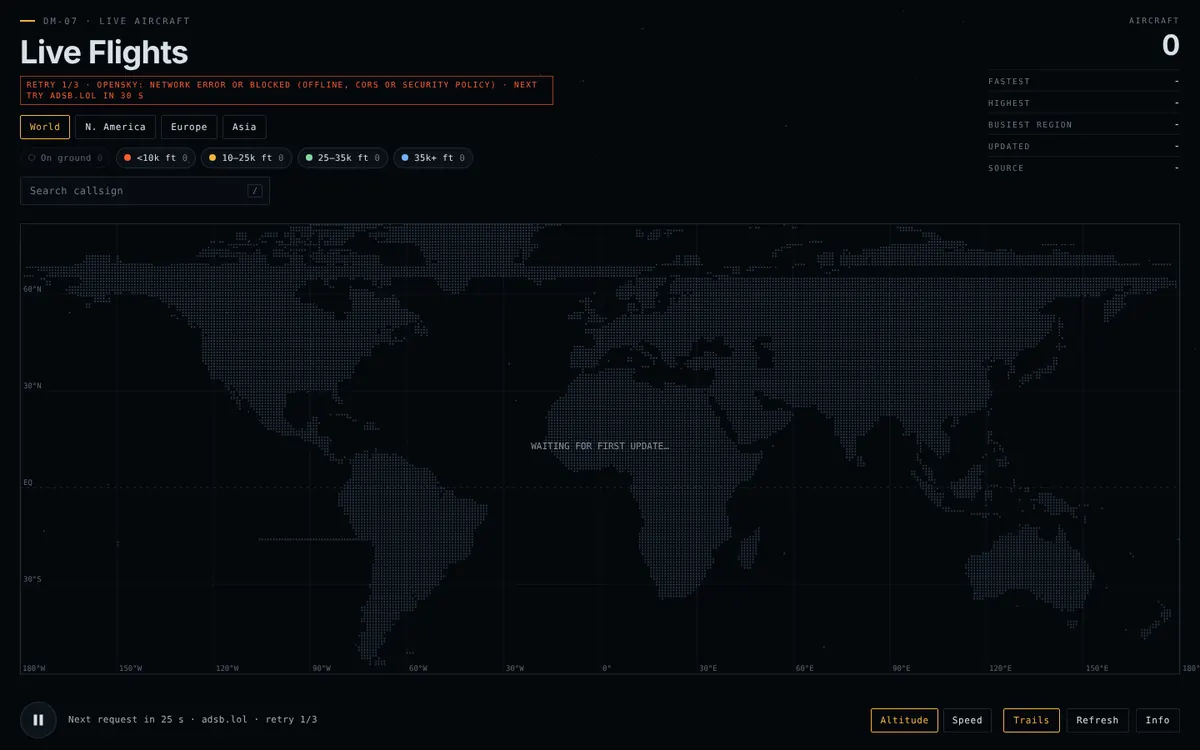Screen dimensions: 1200x750
Task: Click the 150°W longitude label
Action: 130,668
